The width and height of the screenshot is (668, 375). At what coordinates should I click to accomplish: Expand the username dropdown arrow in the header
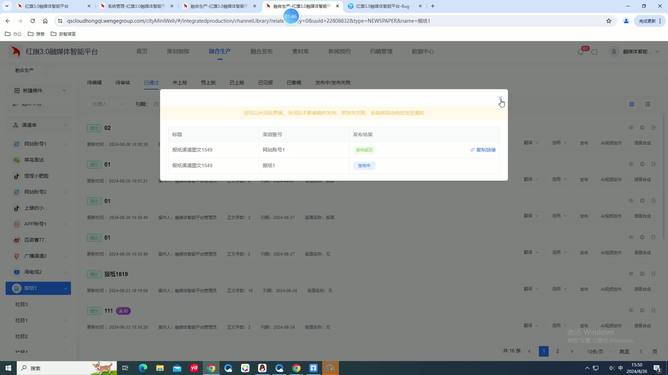[657, 52]
